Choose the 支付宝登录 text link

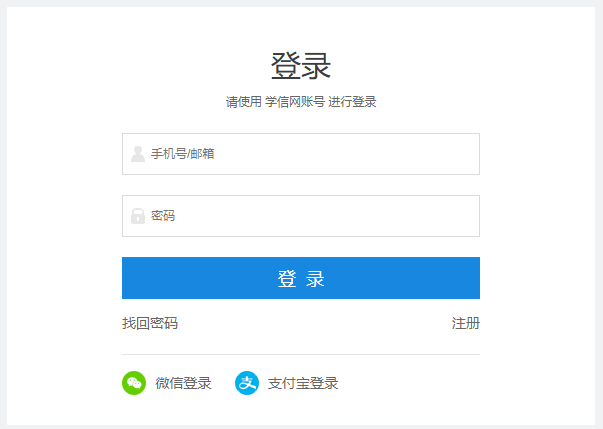302,383
